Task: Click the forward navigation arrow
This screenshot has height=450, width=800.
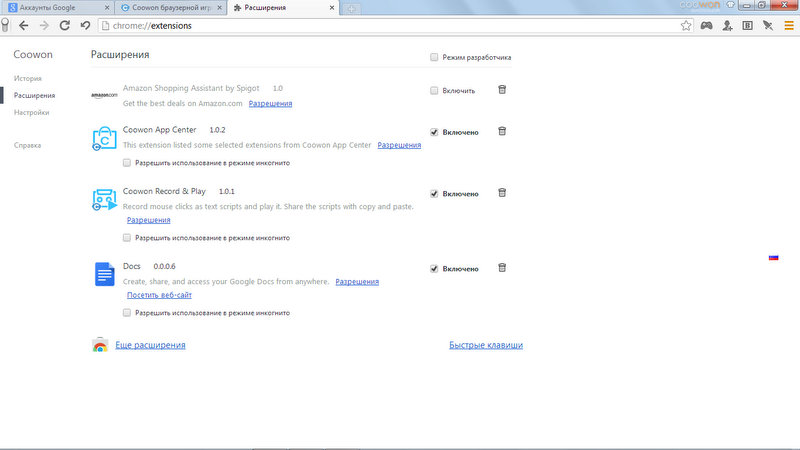Action: coord(44,26)
